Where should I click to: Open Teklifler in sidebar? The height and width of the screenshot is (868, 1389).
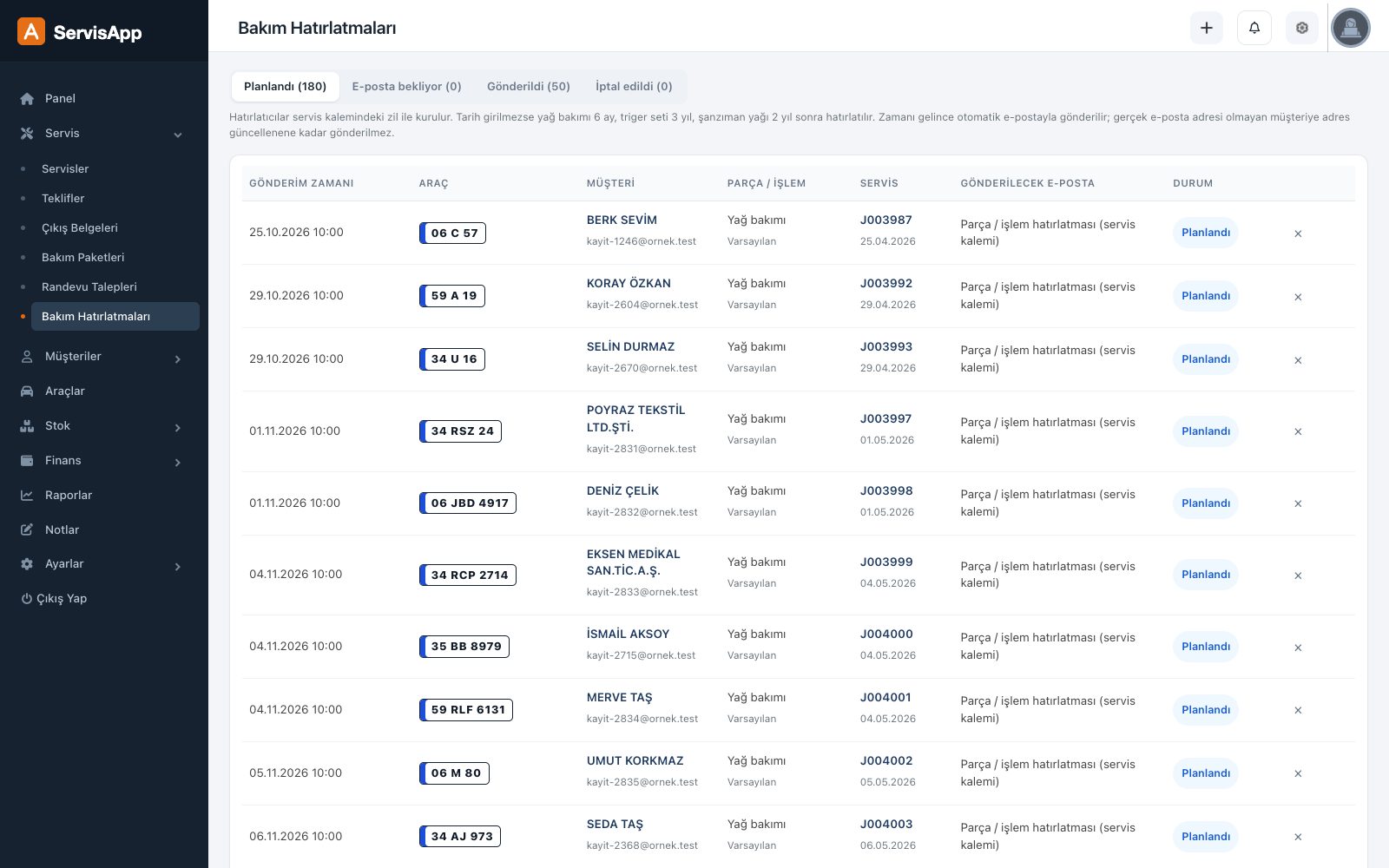pos(63,198)
